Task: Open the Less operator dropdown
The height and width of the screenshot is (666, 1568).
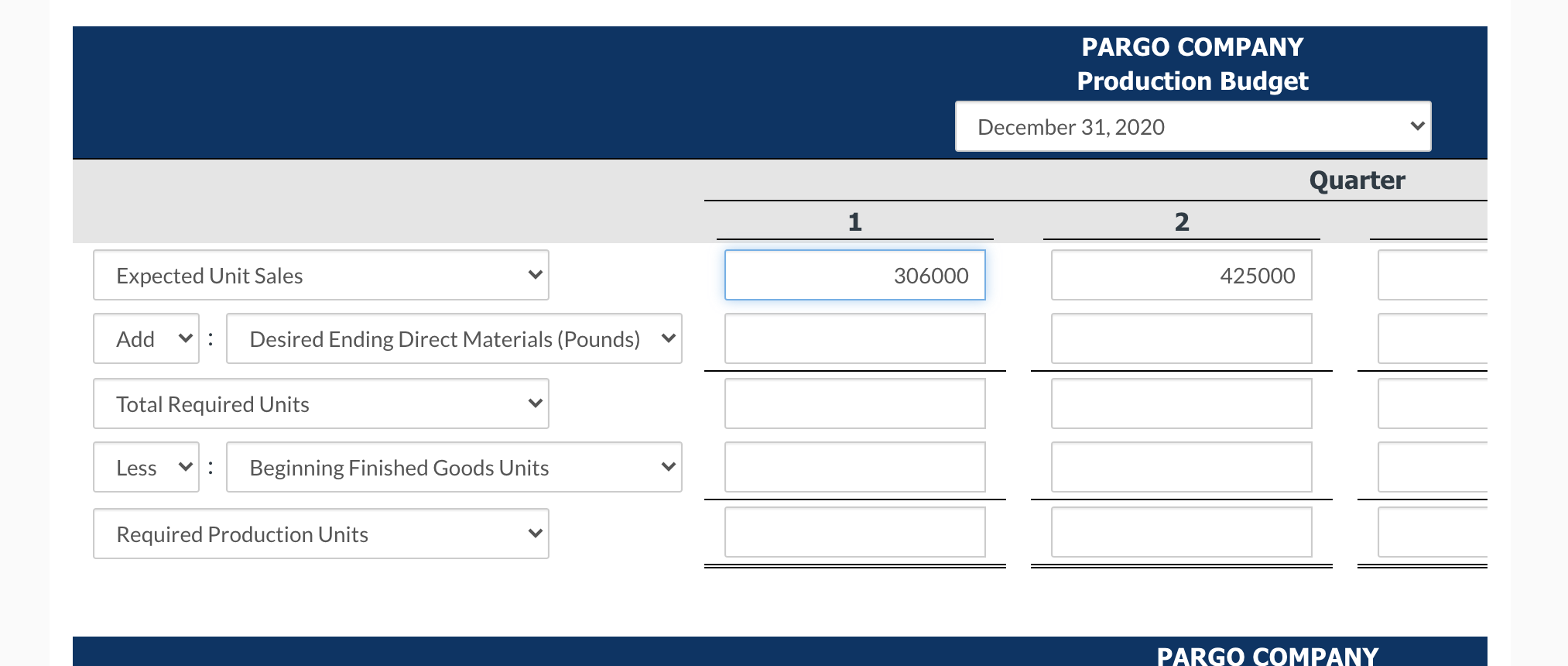Action: 146,467
